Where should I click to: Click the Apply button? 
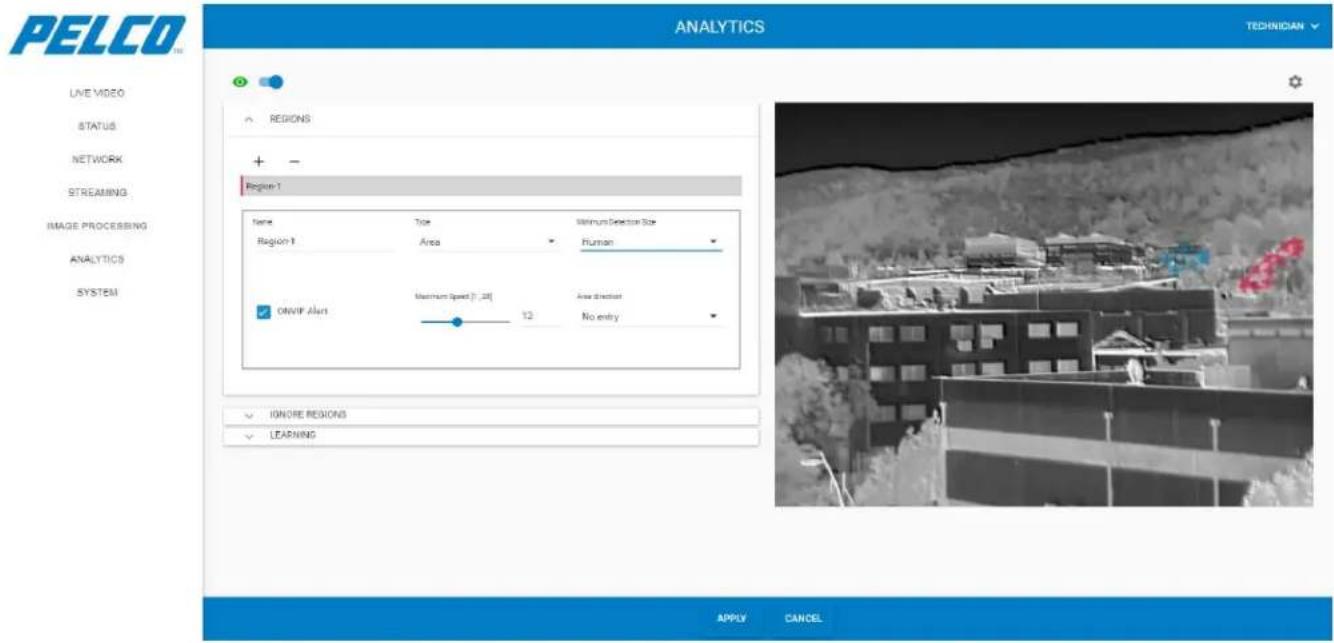732,619
